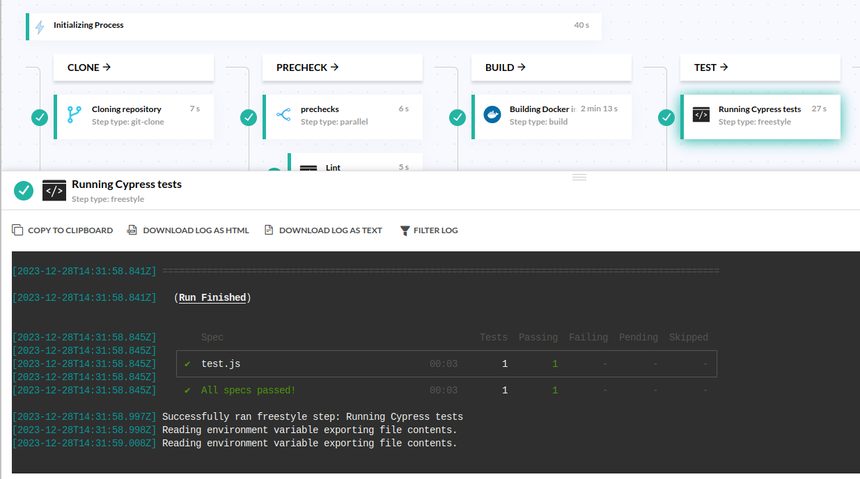Click the freestyle code icon in TEST stage
Viewport: 860px width, 479px height.
pos(700,115)
